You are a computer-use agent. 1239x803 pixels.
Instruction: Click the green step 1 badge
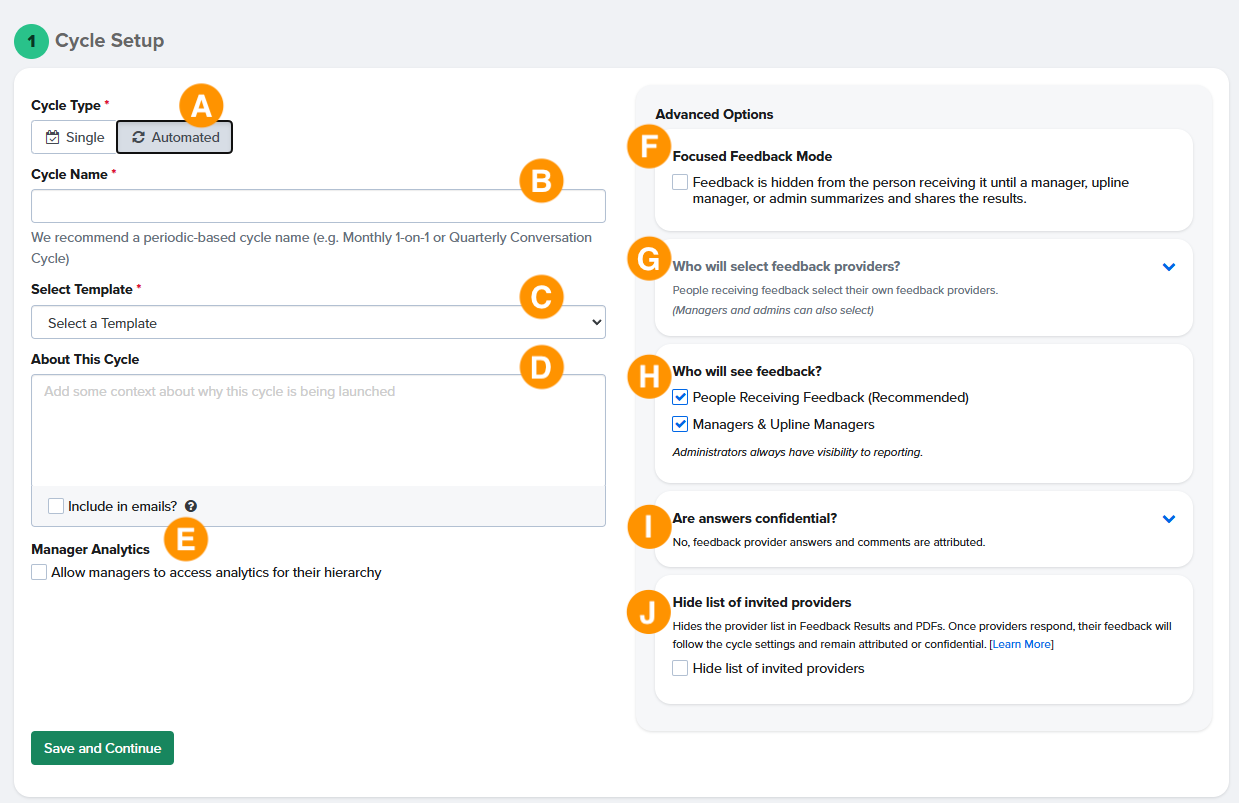click(32, 41)
